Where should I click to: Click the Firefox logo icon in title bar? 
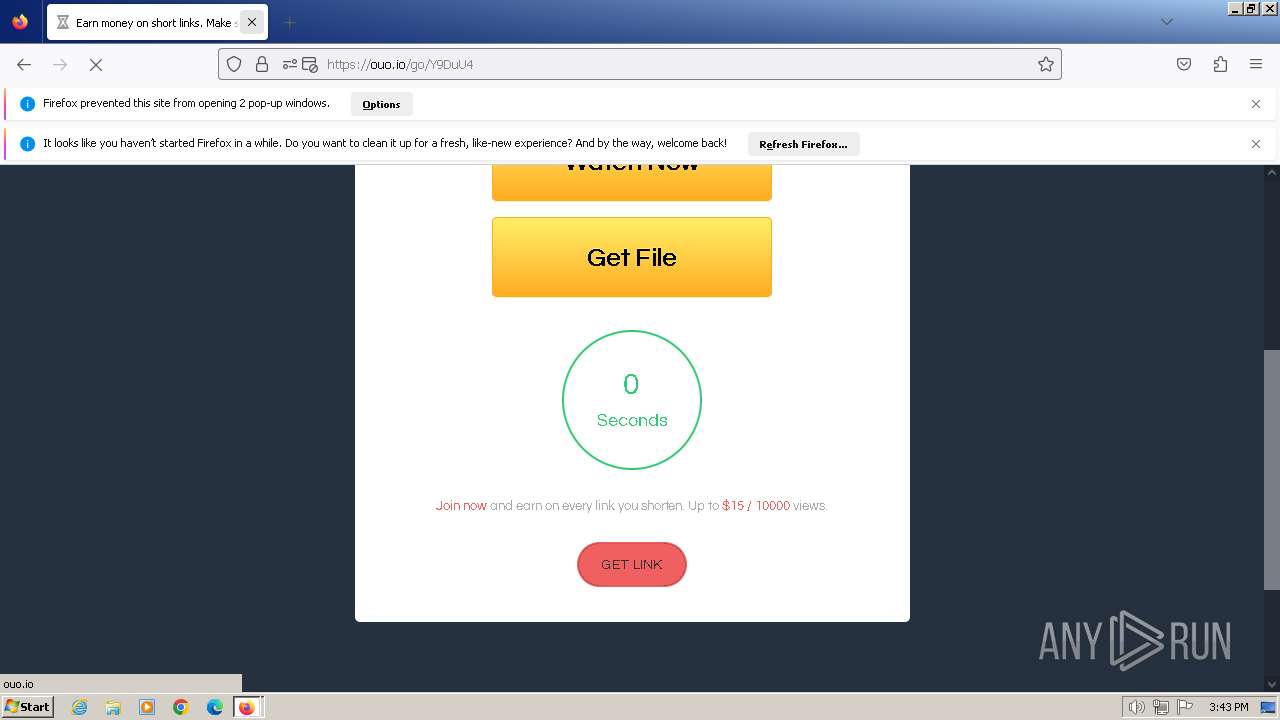tap(20, 22)
